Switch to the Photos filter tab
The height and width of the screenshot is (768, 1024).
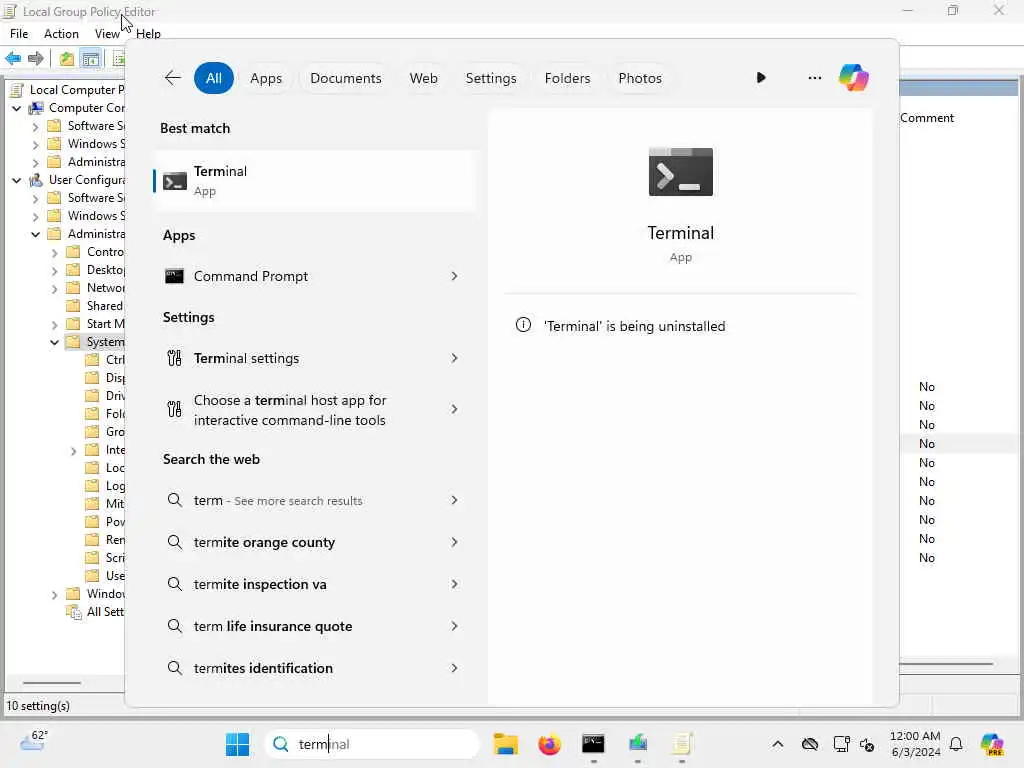click(639, 78)
